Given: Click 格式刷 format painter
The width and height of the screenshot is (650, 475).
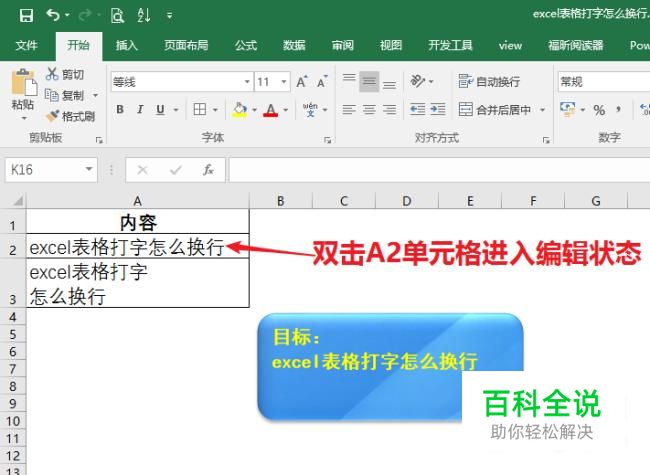Looking at the screenshot, I should (x=70, y=116).
